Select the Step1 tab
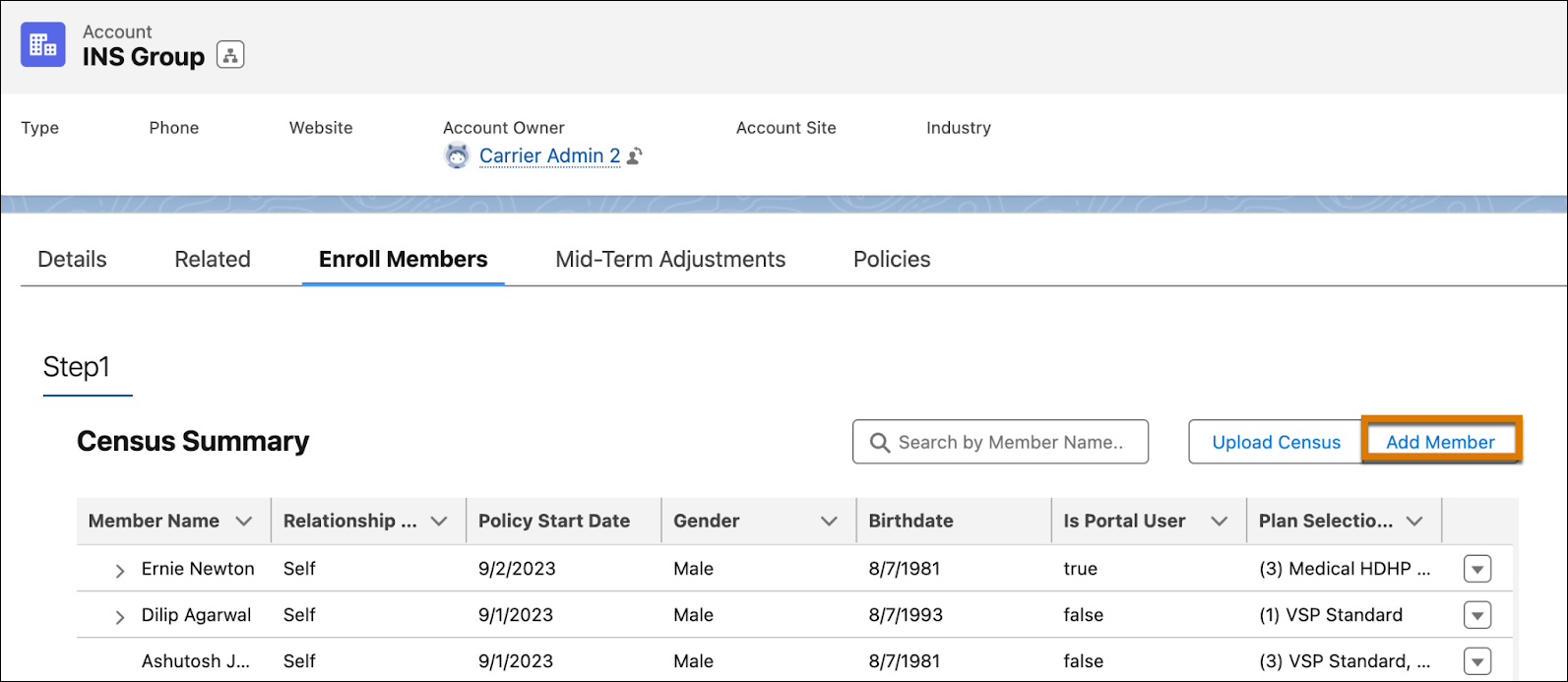This screenshot has width=1568, height=682. point(77,367)
